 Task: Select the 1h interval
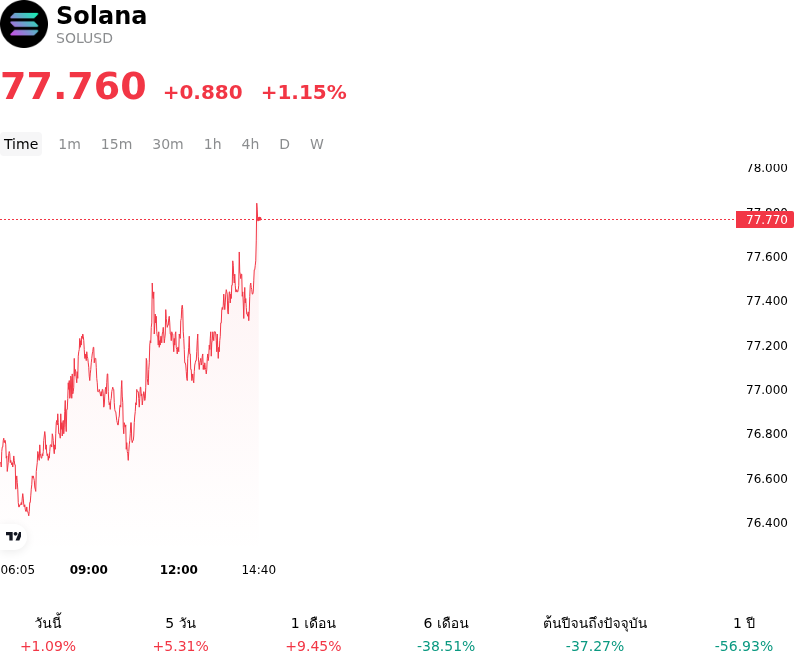coord(213,144)
